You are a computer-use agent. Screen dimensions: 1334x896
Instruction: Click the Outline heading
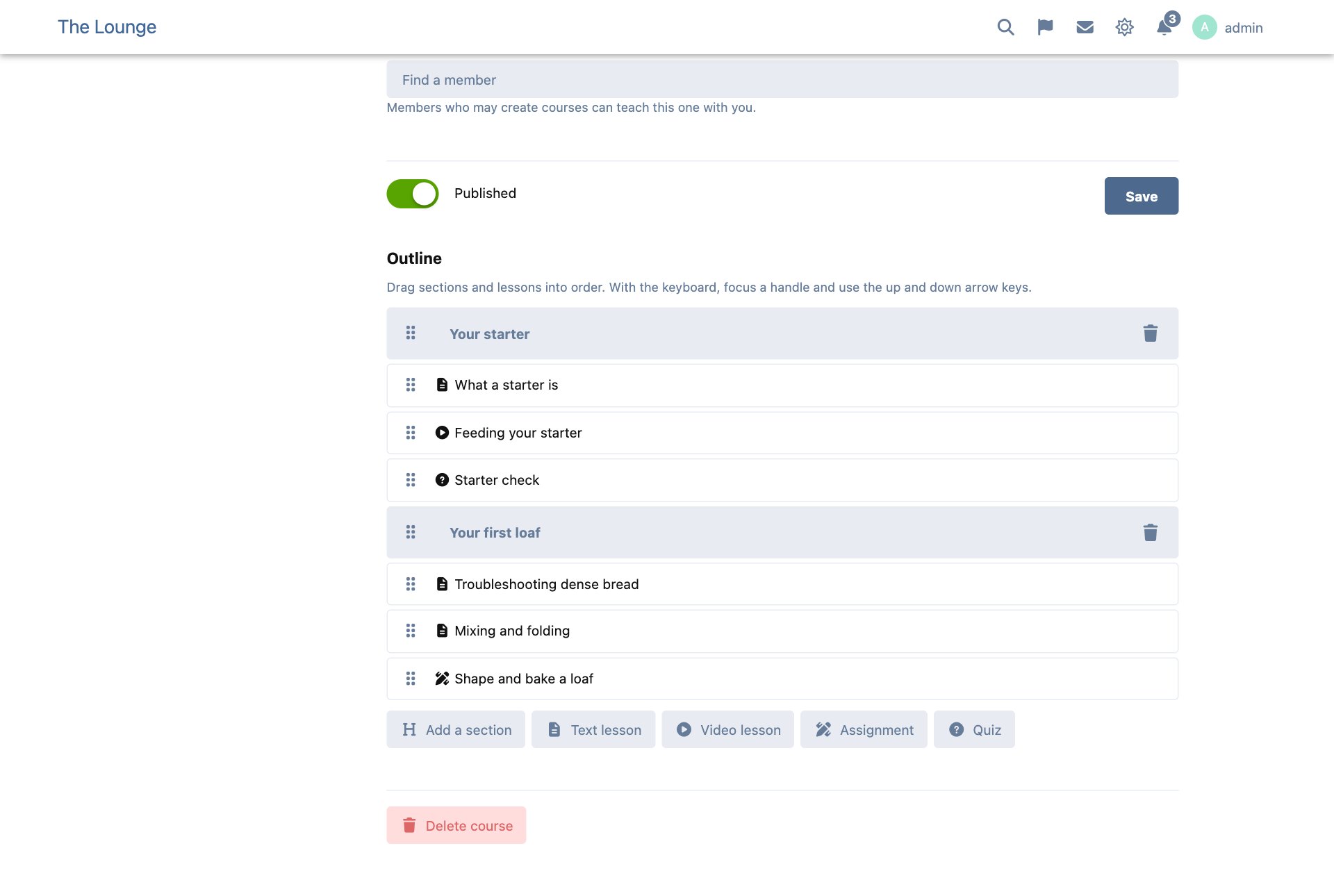(x=414, y=258)
